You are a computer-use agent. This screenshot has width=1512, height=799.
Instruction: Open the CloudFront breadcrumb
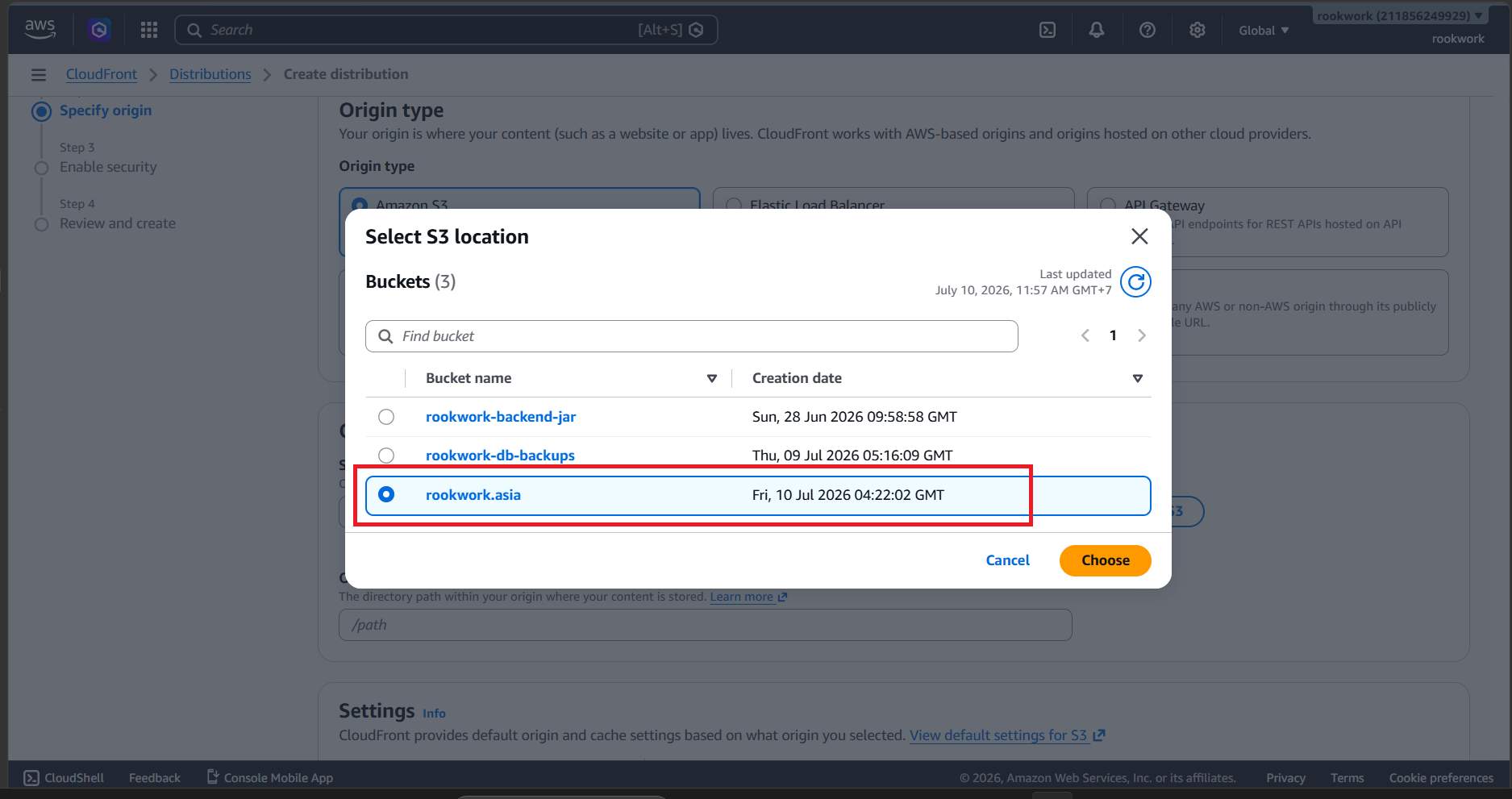[102, 74]
